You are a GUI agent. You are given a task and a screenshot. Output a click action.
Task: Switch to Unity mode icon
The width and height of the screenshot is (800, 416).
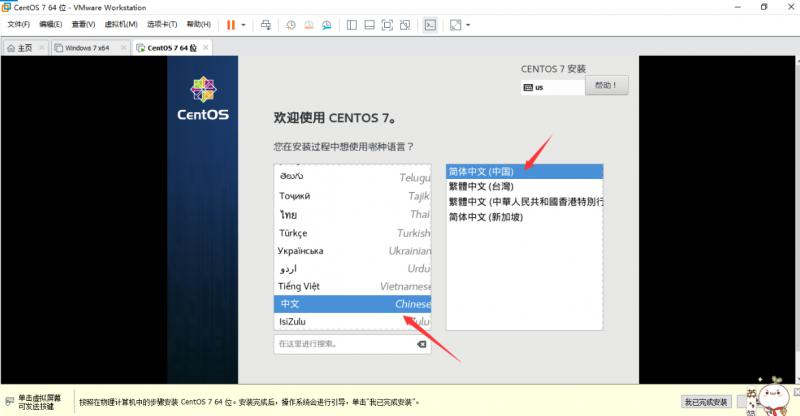[405, 25]
